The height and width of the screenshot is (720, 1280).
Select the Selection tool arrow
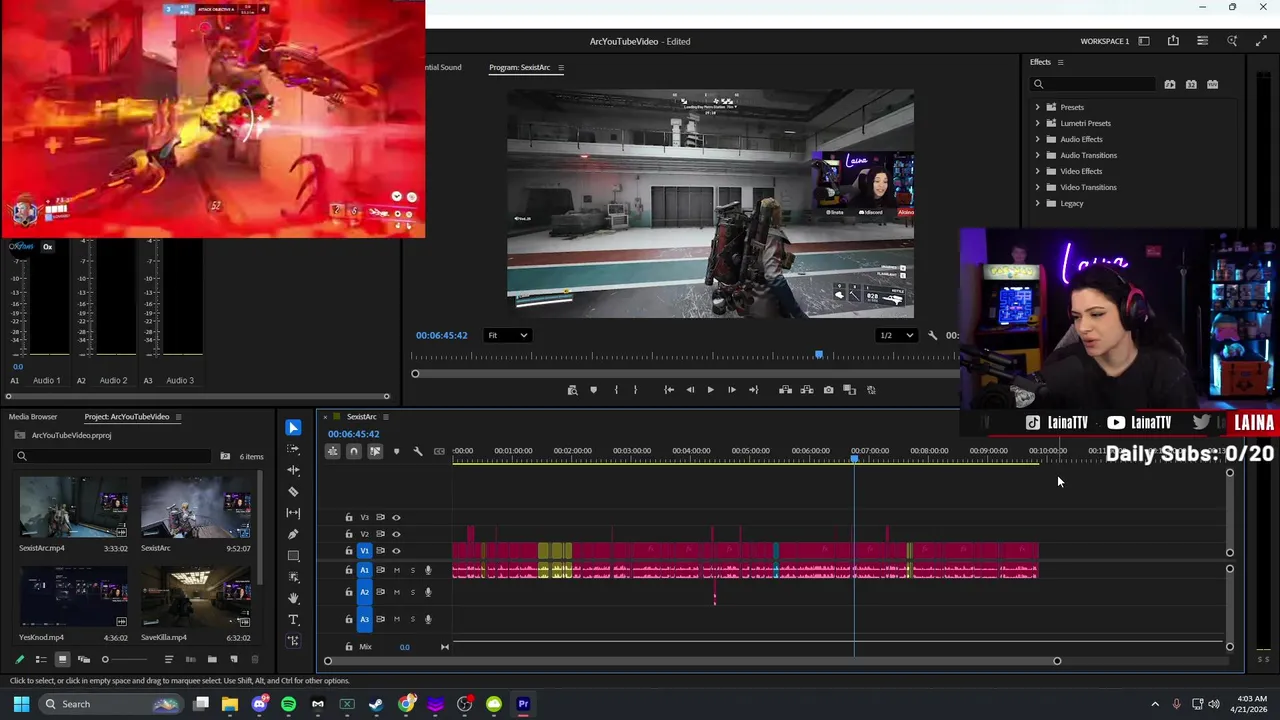[x=293, y=428]
